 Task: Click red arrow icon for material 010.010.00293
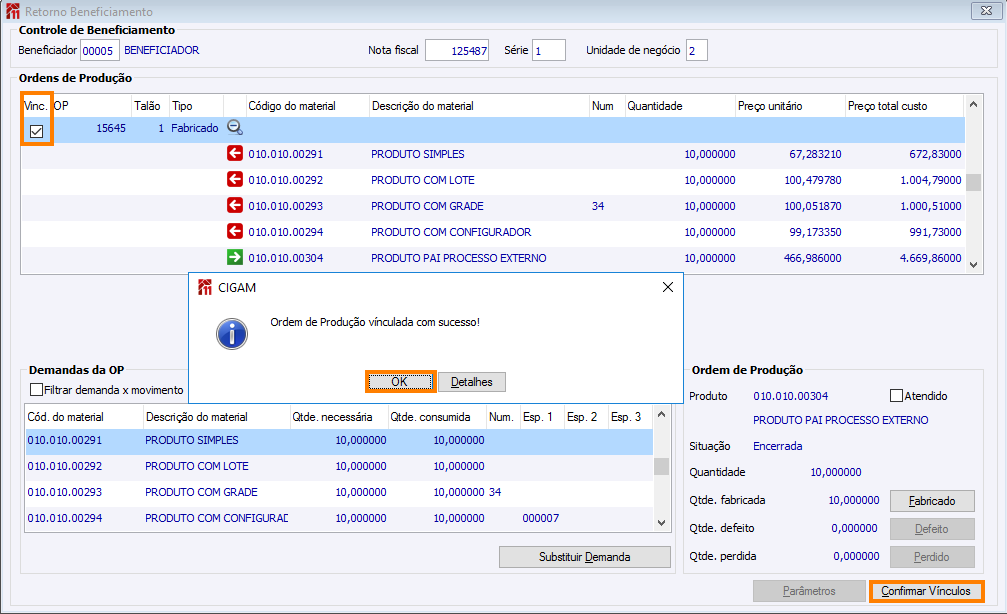coord(235,206)
